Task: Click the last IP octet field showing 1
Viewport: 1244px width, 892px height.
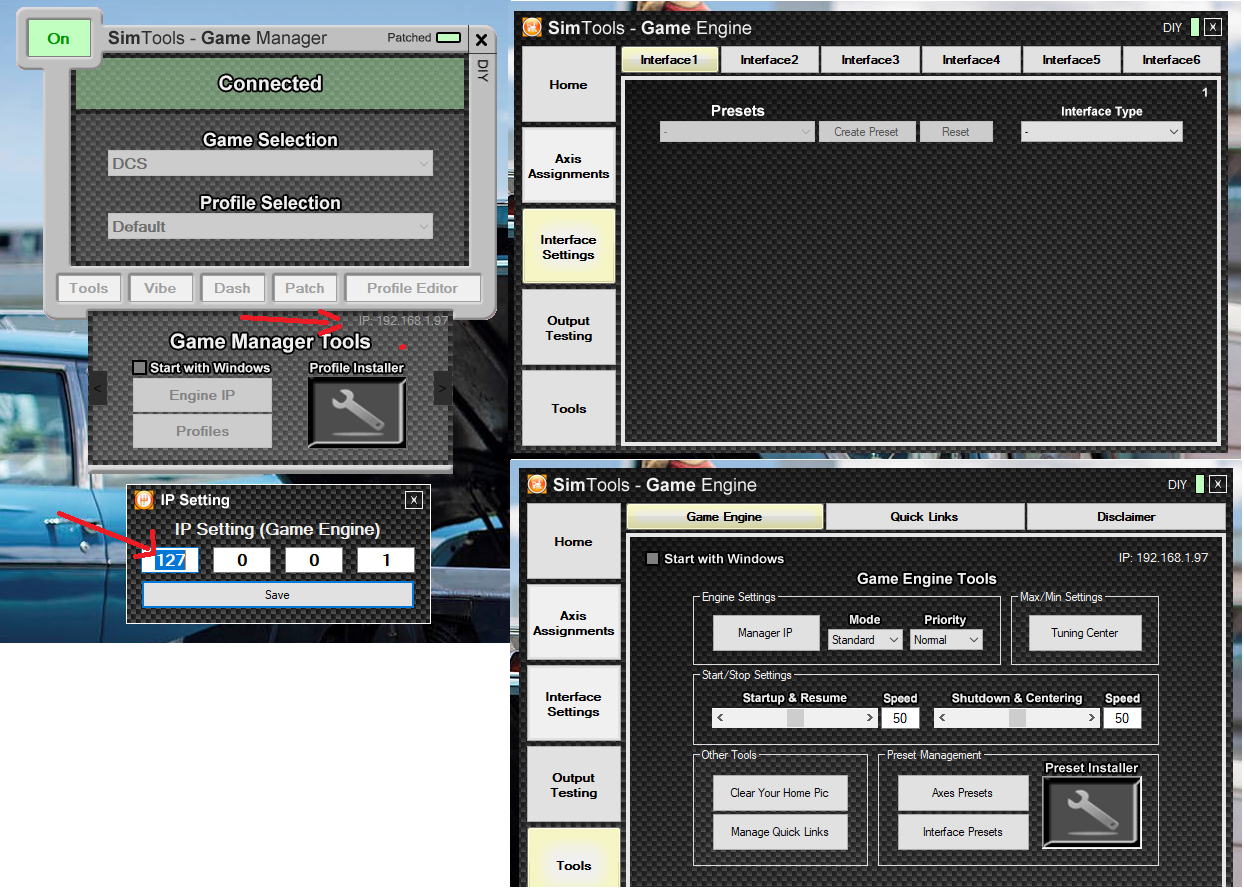Action: (386, 560)
